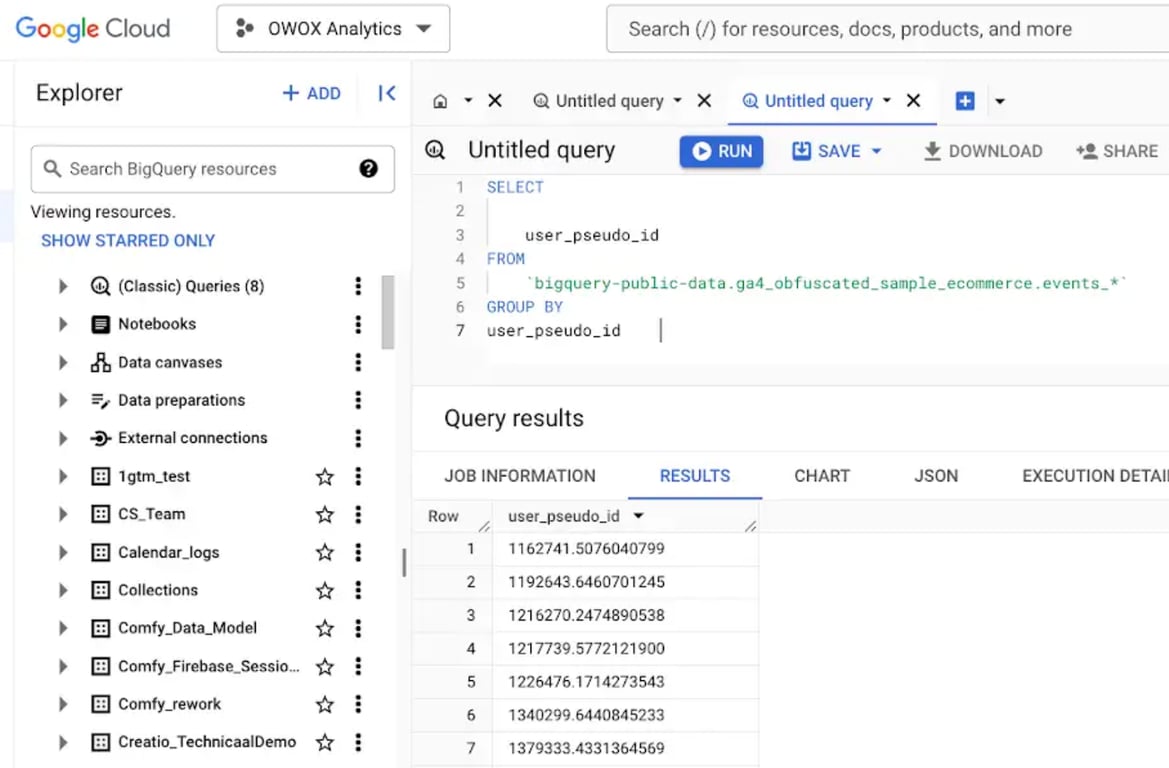
Task: Click the Explorer panel vertical scrollbar
Action: coord(388,312)
